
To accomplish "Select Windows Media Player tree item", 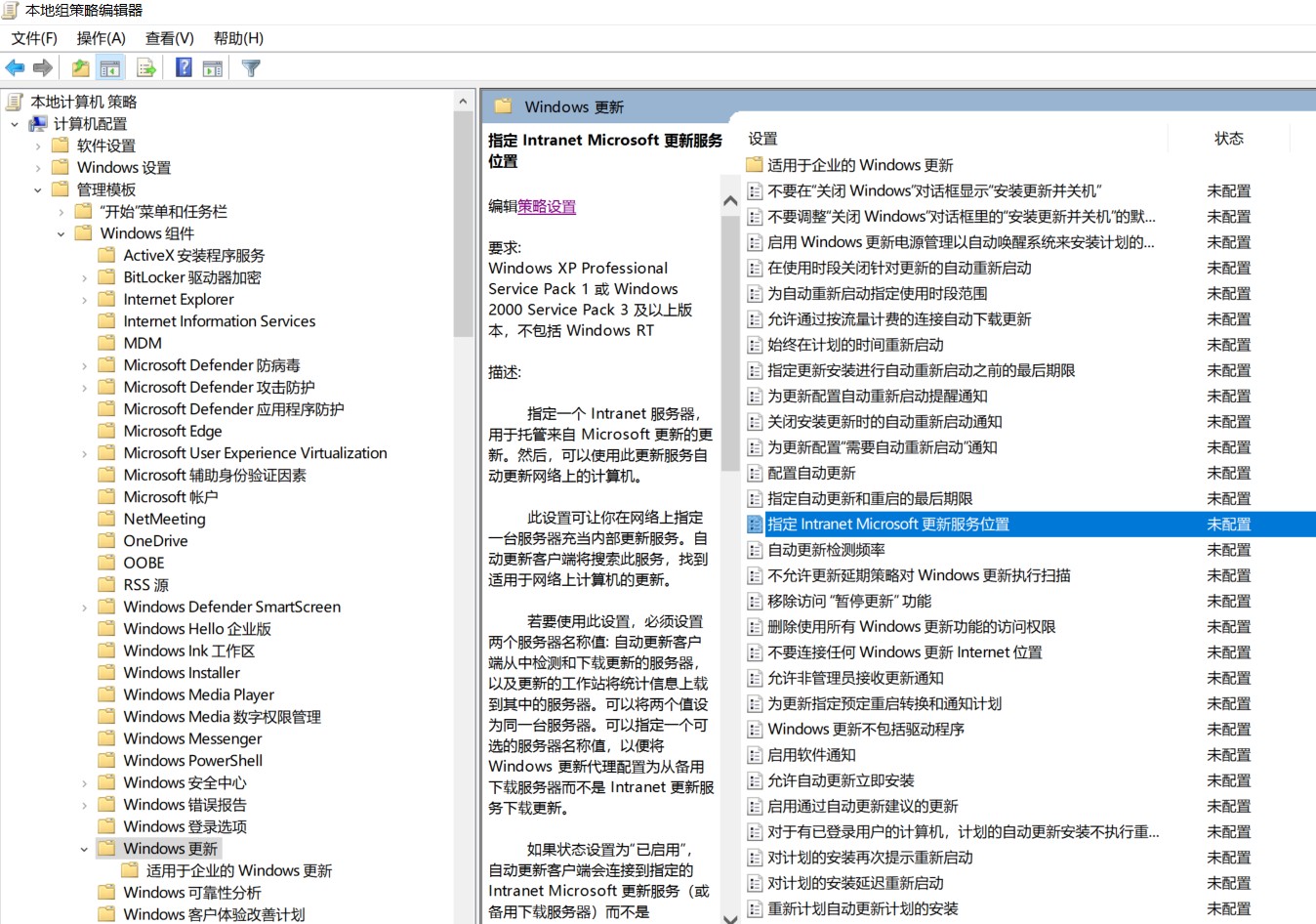I will click(199, 694).
